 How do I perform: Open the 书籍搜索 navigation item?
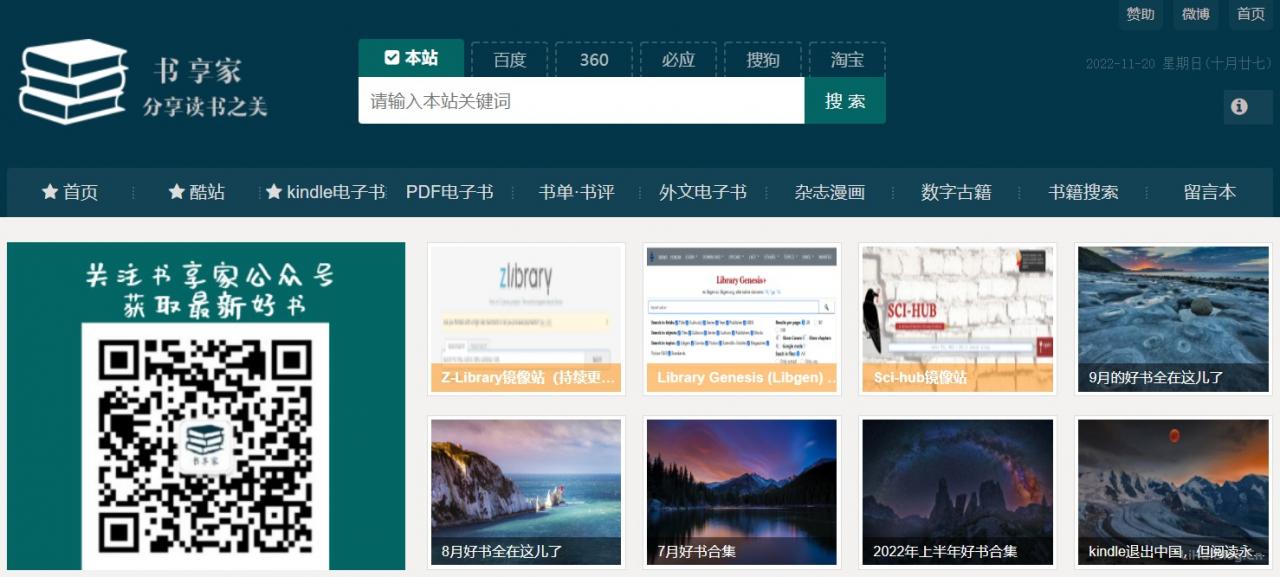coord(1083,192)
